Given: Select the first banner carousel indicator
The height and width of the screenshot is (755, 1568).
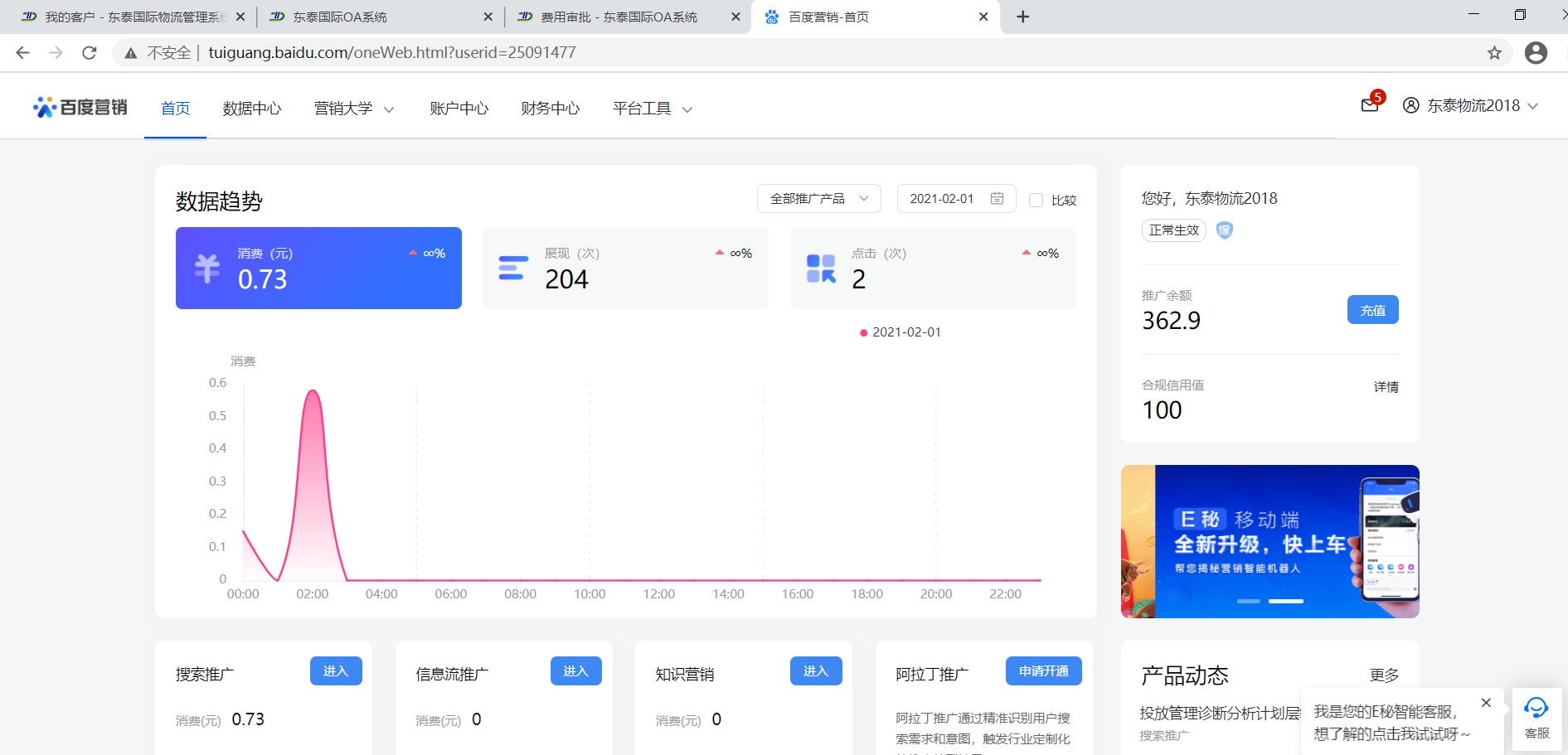Looking at the screenshot, I should coord(1248,601).
